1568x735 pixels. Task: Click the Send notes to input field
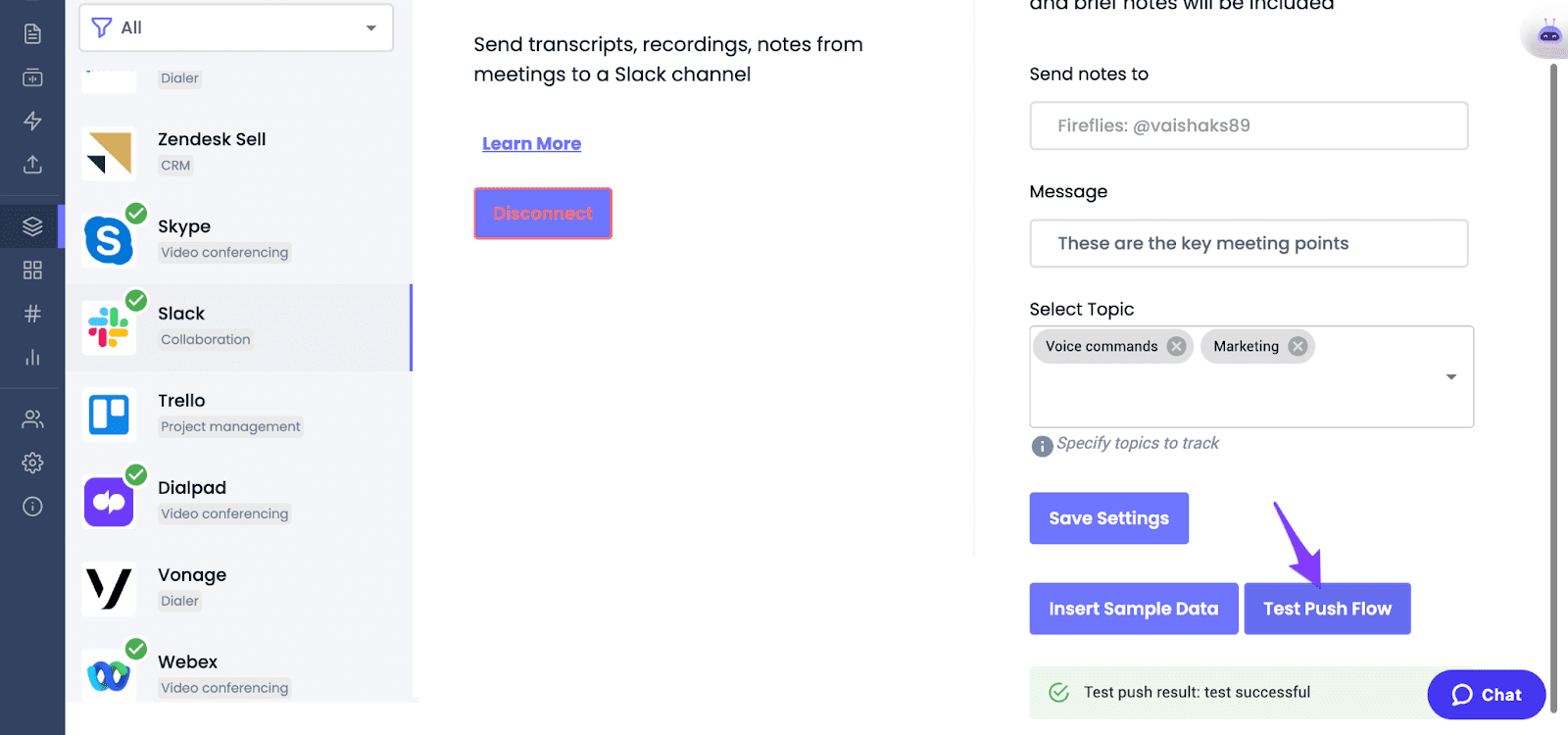(x=1249, y=125)
